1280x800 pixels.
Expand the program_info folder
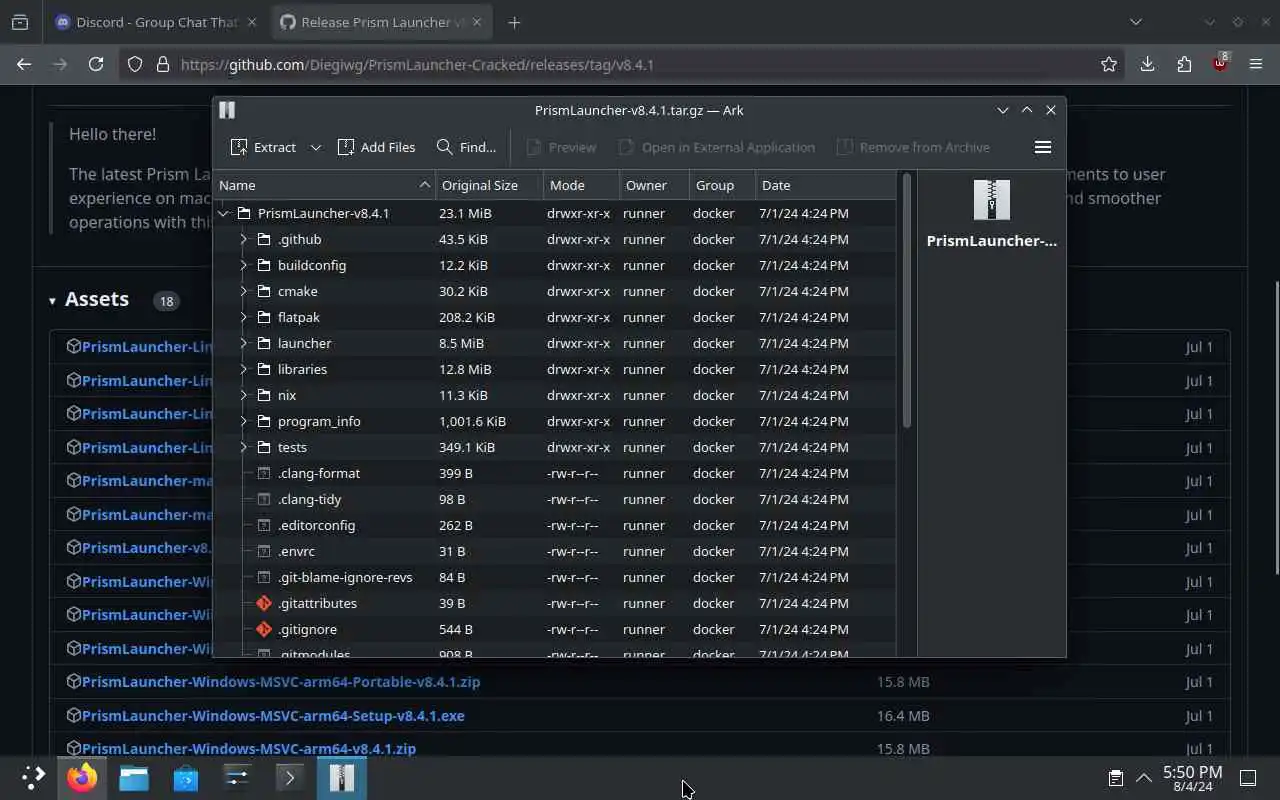click(243, 421)
